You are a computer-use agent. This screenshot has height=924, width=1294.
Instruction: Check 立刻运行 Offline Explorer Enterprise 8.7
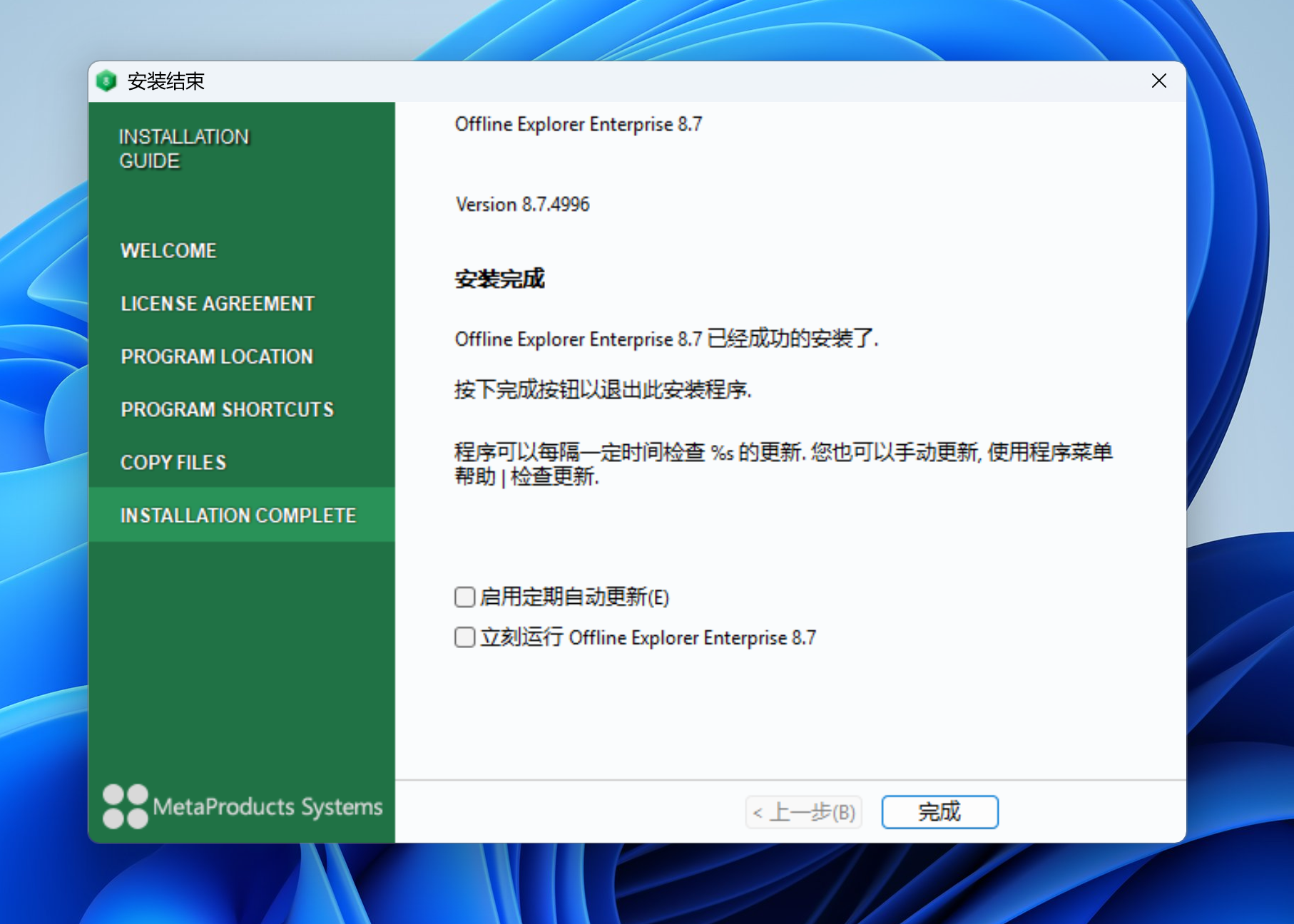tap(465, 637)
